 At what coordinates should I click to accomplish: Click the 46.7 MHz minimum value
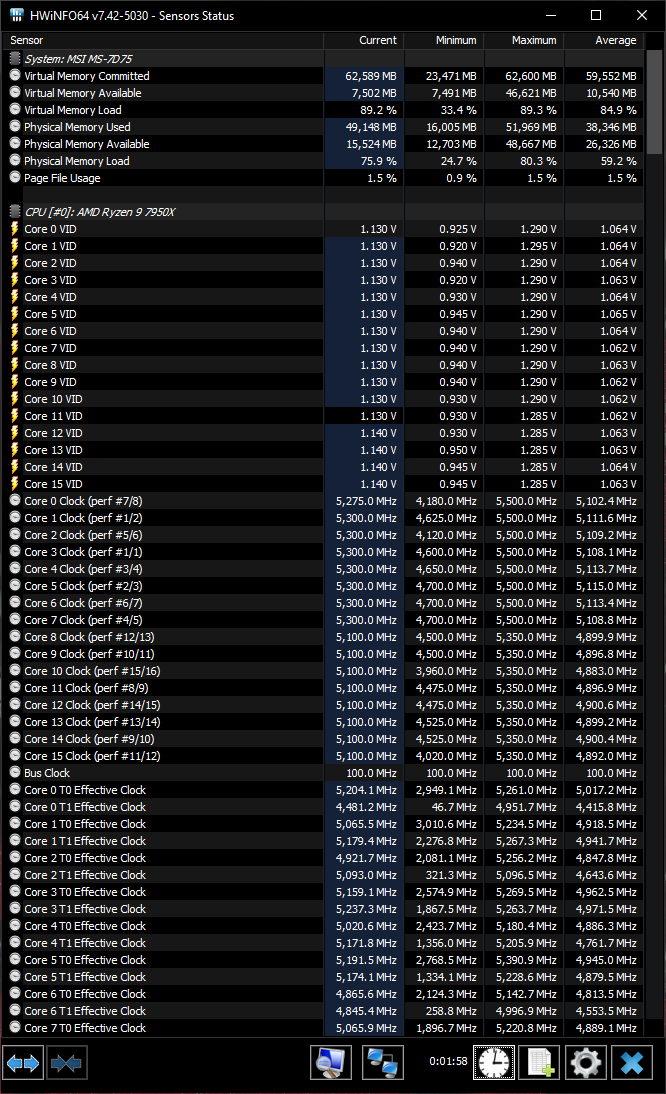click(454, 807)
